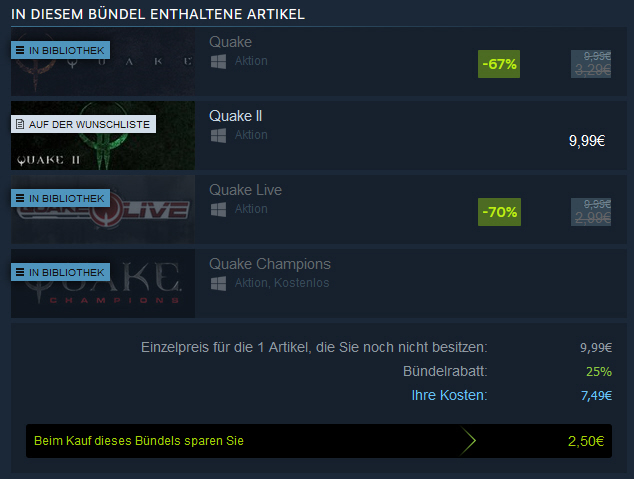The image size is (634, 479).
Task: Click the -70% discount badge for Quake Live
Action: click(x=499, y=212)
